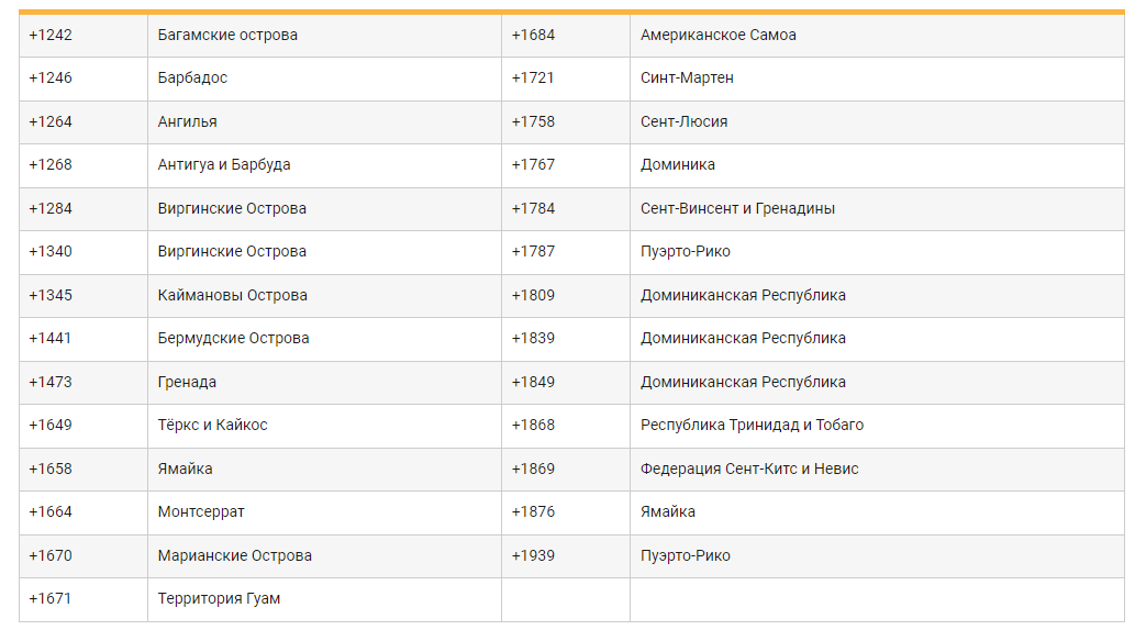Click the Каймановы Острова cell
The height and width of the screenshot is (634, 1143).
point(232,296)
